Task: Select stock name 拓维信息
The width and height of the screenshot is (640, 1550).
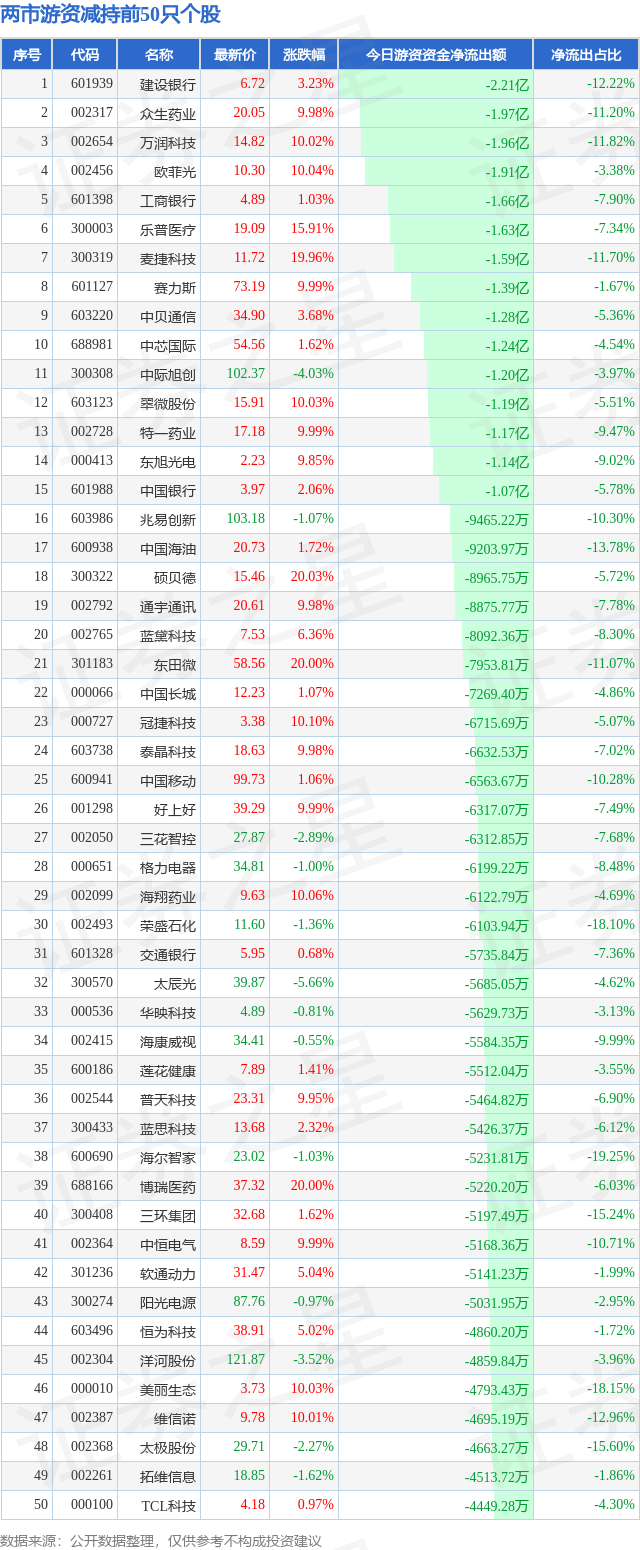Action: 168,1477
